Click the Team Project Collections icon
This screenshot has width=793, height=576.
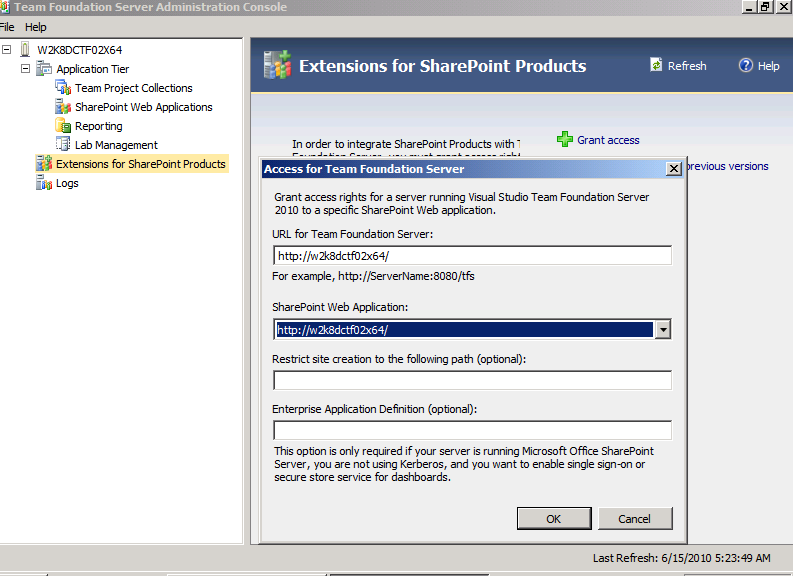(63, 87)
